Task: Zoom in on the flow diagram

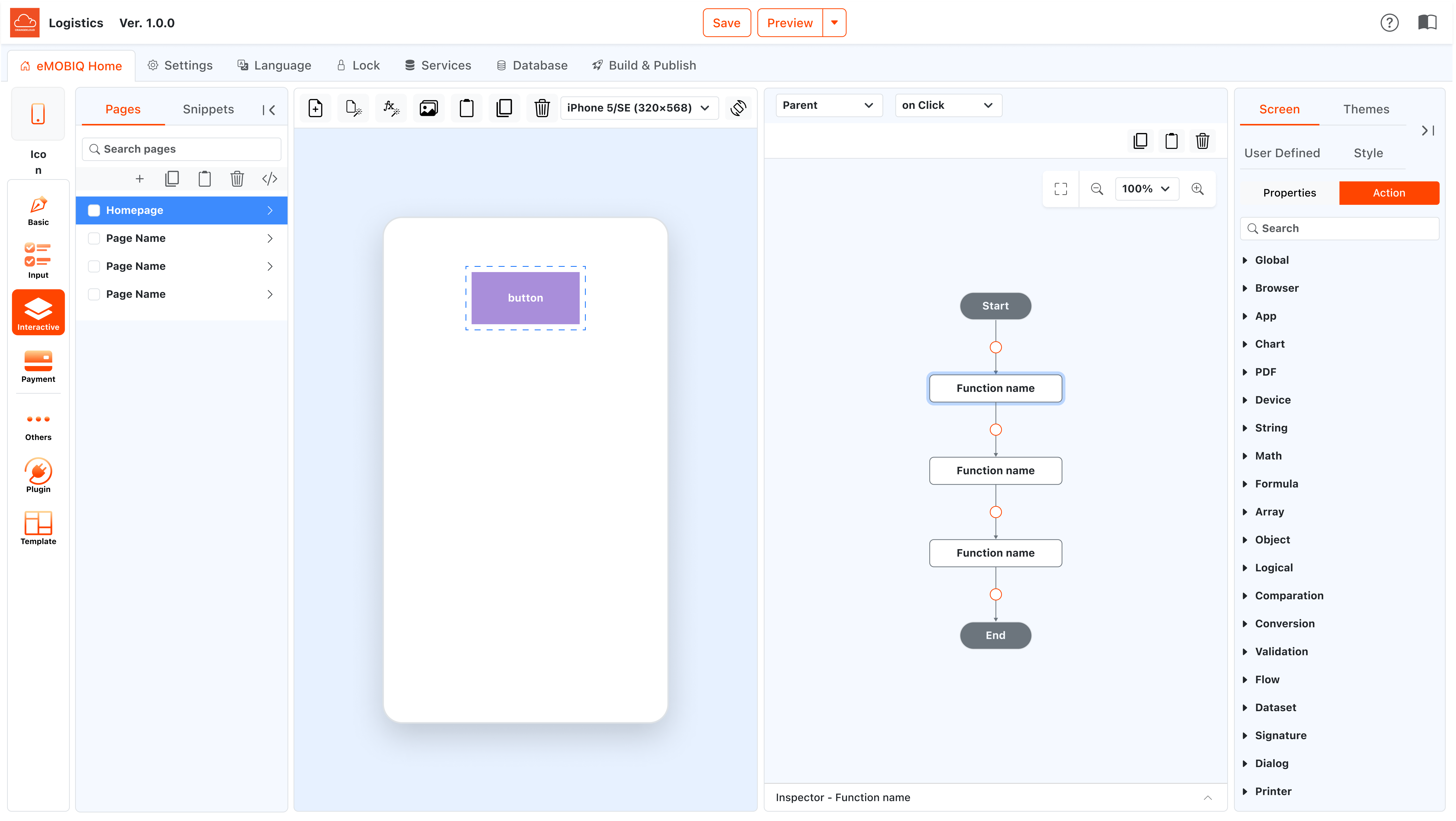Action: click(x=1197, y=189)
